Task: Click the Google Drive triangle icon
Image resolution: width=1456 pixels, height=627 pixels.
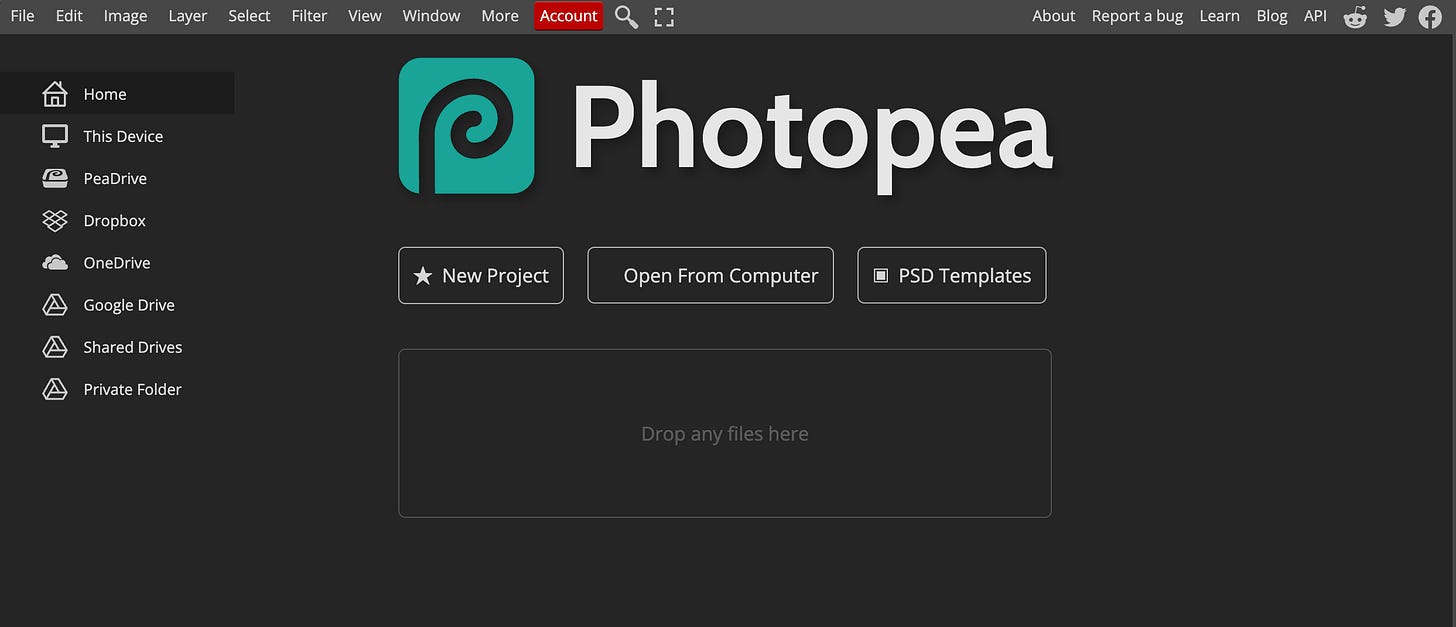Action: [x=55, y=305]
